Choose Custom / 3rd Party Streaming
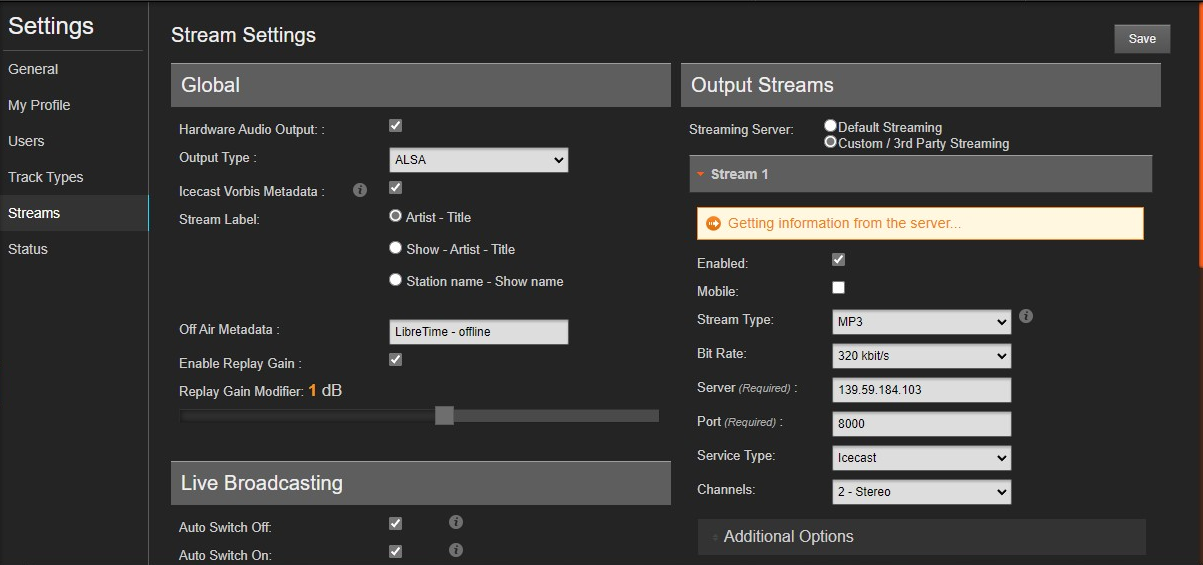This screenshot has width=1203, height=565. pos(830,142)
